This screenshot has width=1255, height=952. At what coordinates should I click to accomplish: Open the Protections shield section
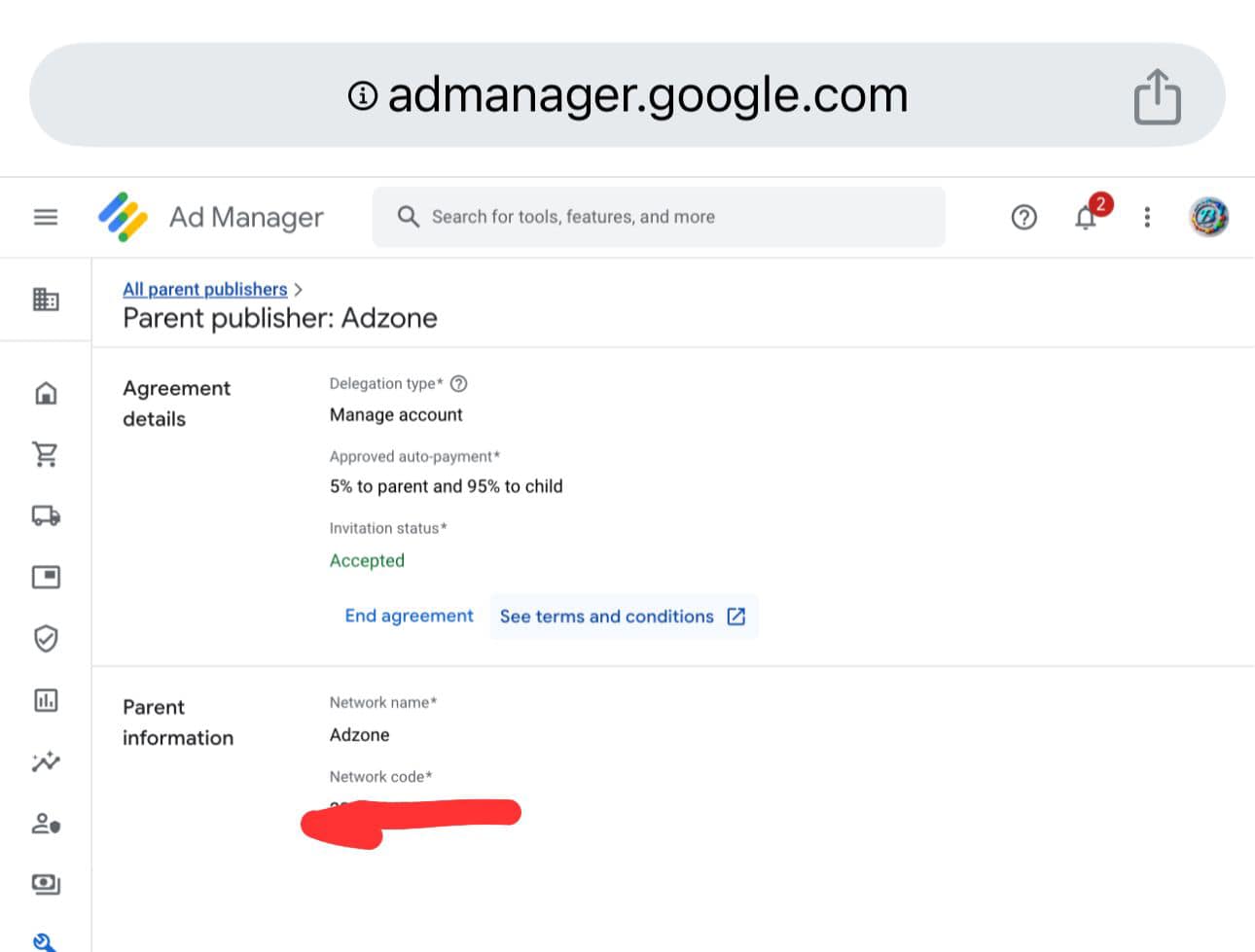coord(46,639)
